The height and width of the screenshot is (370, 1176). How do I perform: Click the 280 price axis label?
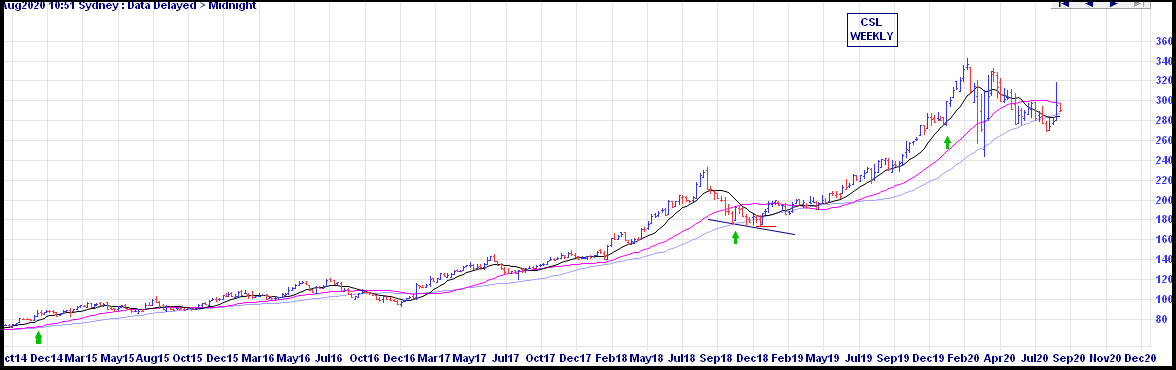1163,120
